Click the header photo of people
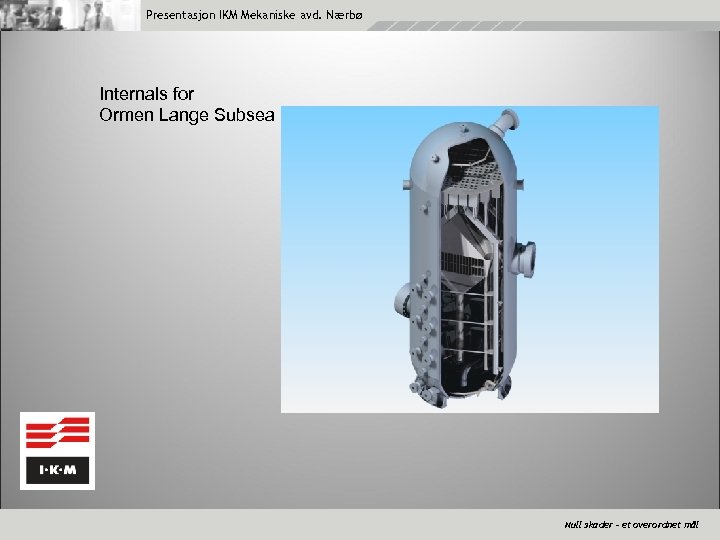Viewport: 720px width, 540px height. click(x=70, y=15)
